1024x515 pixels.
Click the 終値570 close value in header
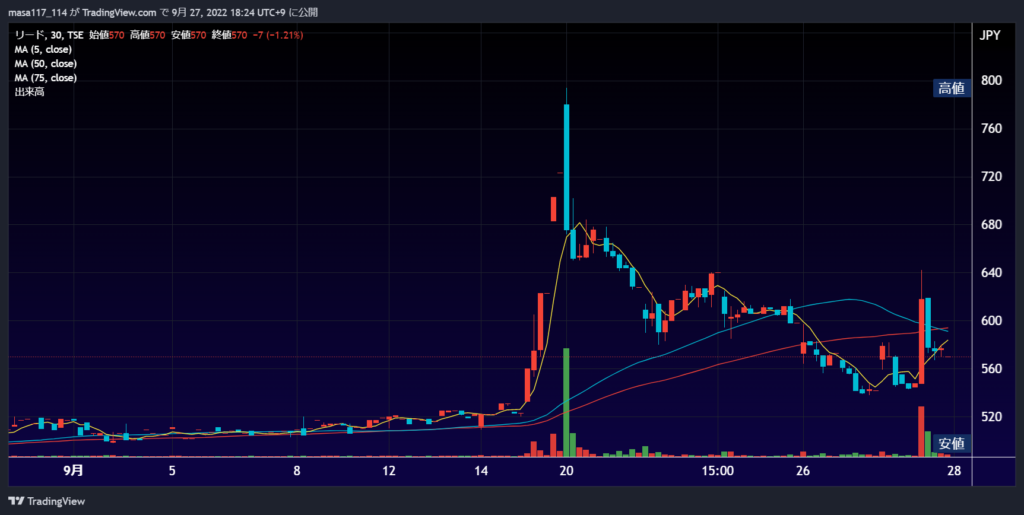(229, 36)
